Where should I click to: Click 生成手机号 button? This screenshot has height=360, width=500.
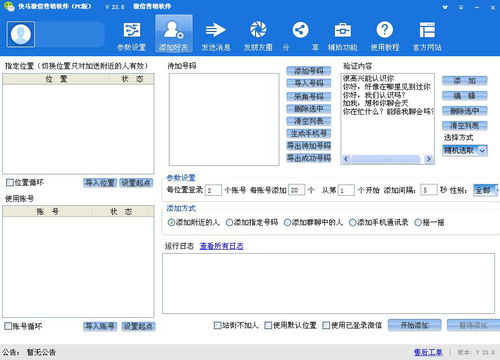click(309, 133)
